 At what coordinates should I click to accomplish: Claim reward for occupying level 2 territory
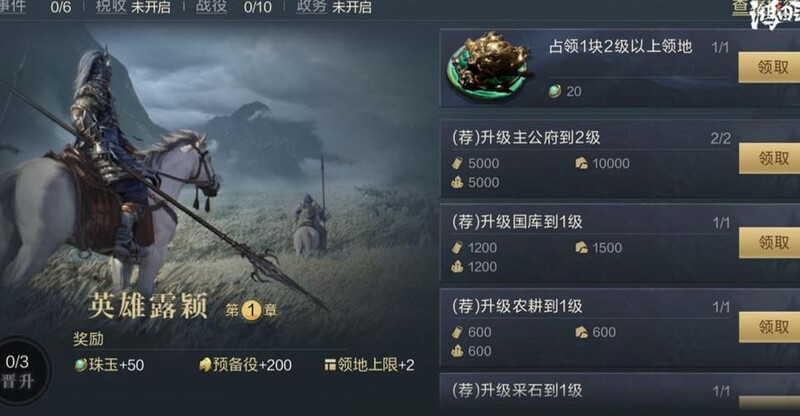click(x=769, y=67)
